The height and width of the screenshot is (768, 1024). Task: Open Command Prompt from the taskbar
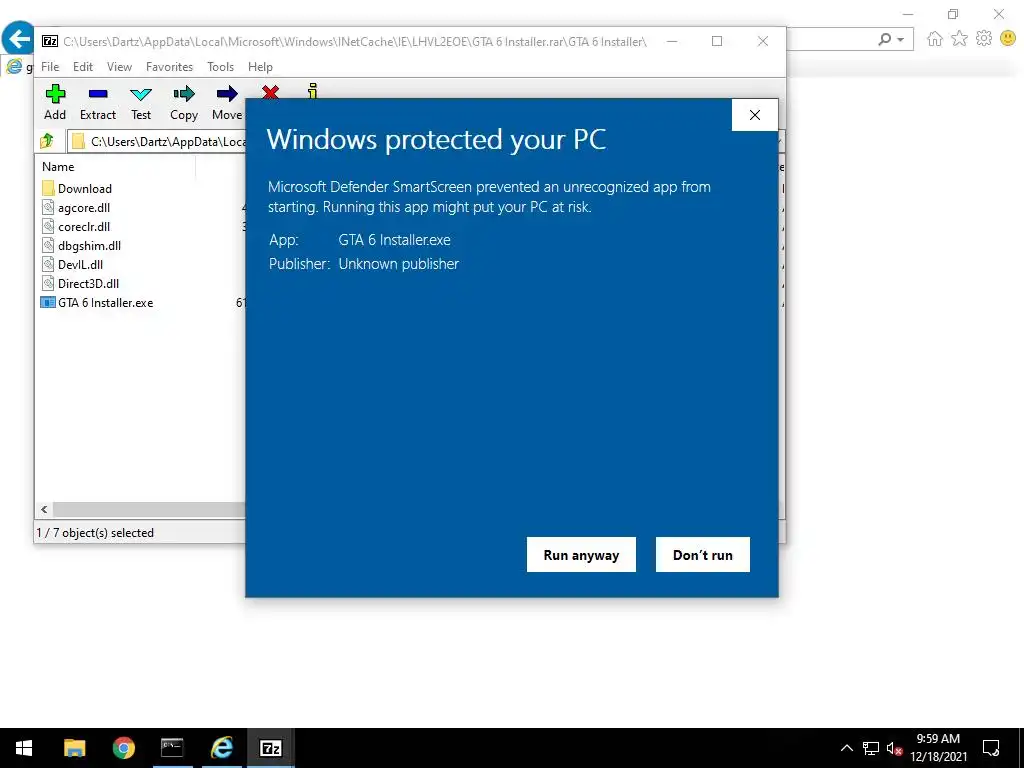click(172, 748)
